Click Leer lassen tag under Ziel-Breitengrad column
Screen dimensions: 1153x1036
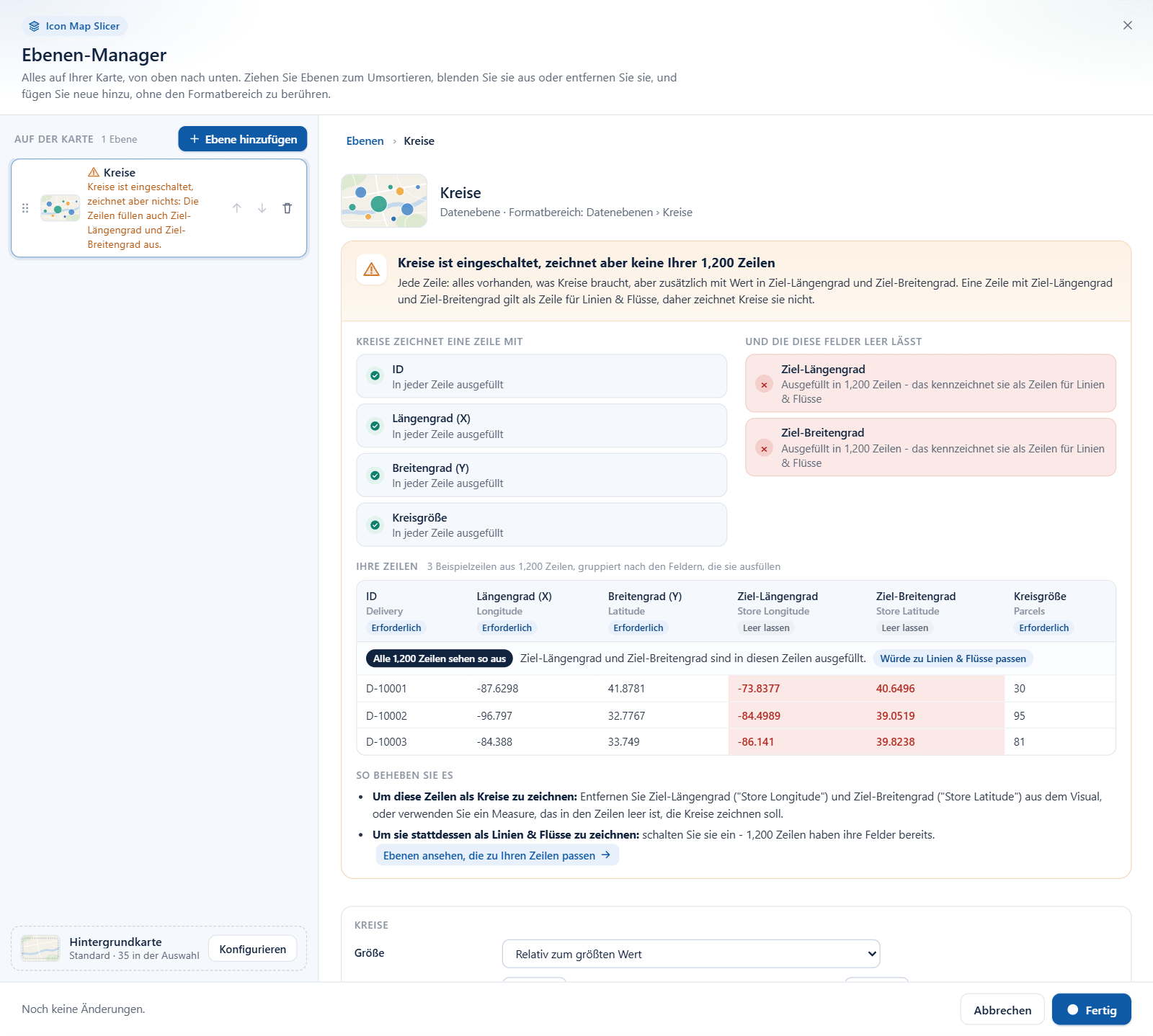click(905, 628)
